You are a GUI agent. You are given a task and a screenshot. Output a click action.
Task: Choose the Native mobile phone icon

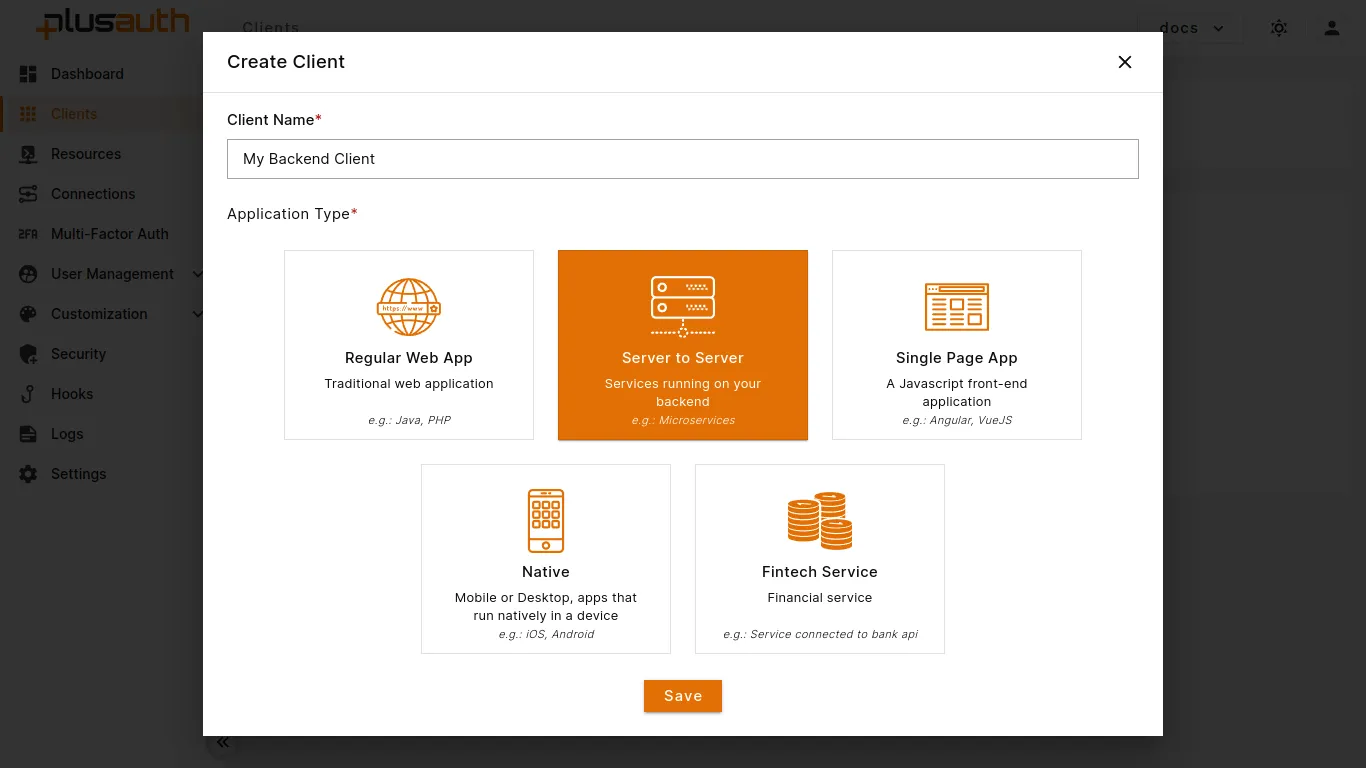(x=546, y=520)
